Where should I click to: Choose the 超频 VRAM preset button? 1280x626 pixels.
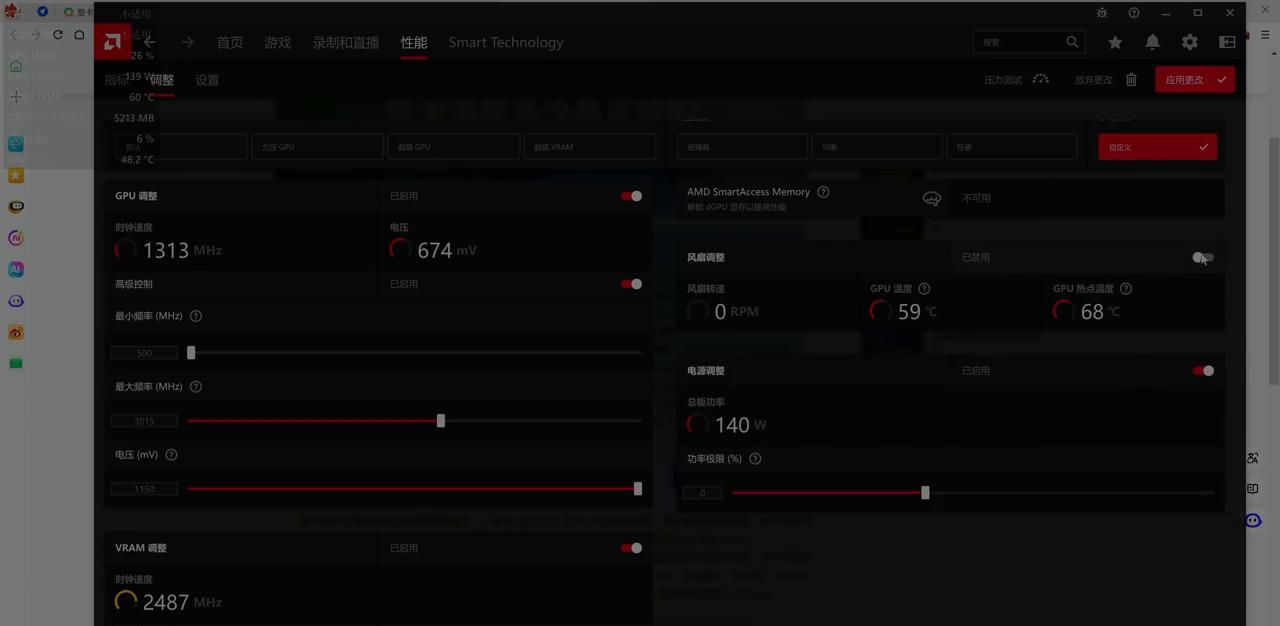click(589, 147)
